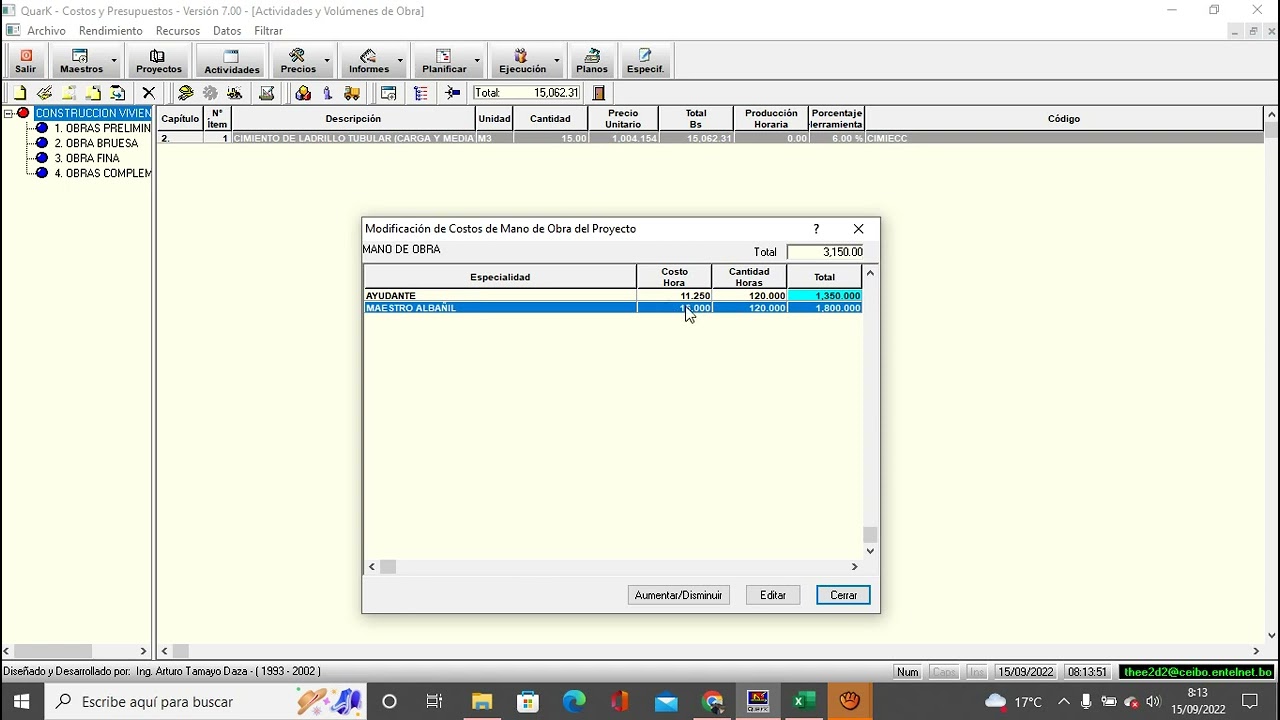The height and width of the screenshot is (720, 1280).
Task: Click the Editar button
Action: [x=773, y=595]
